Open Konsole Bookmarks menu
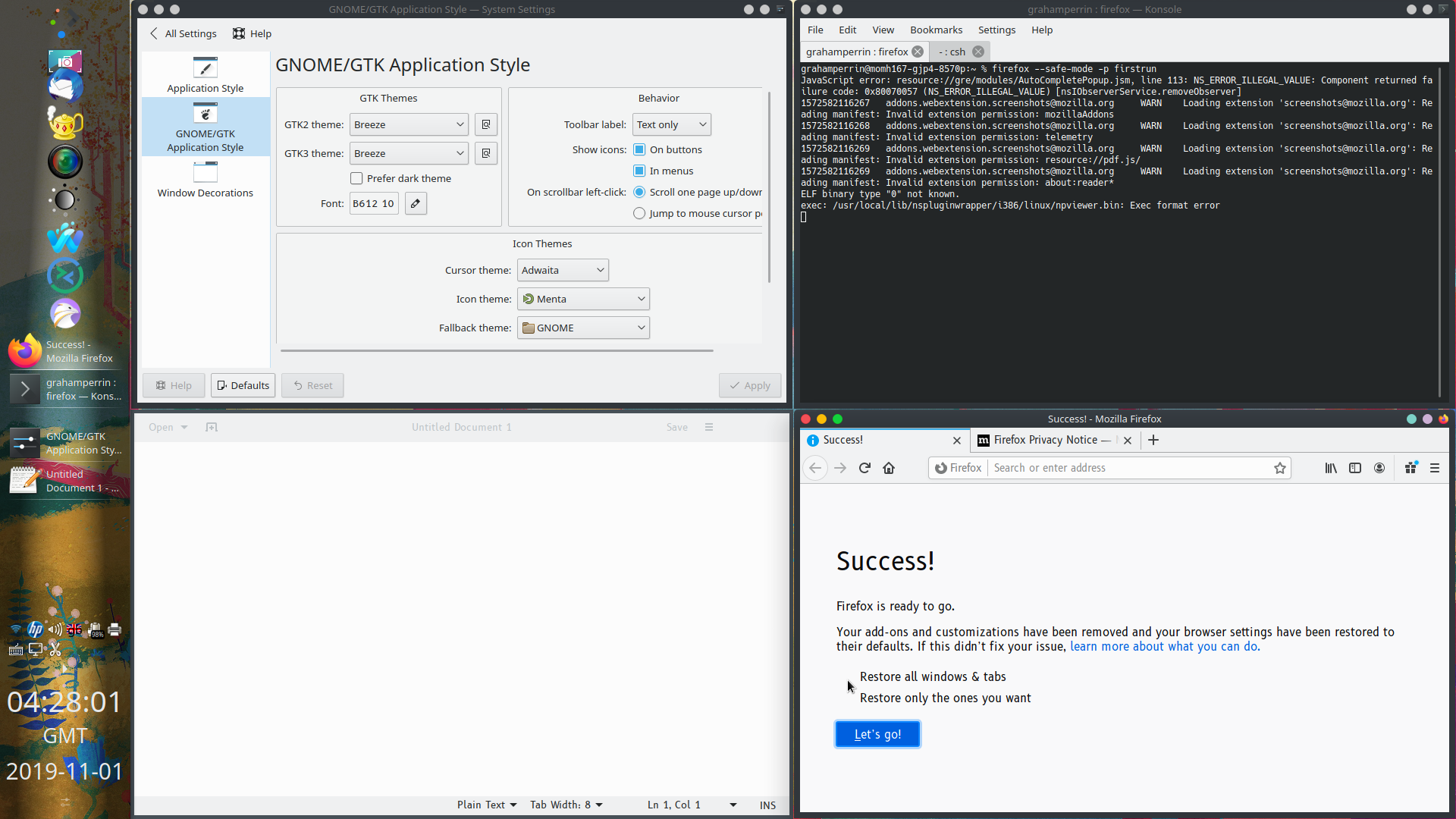The width and height of the screenshot is (1456, 819). (x=936, y=30)
